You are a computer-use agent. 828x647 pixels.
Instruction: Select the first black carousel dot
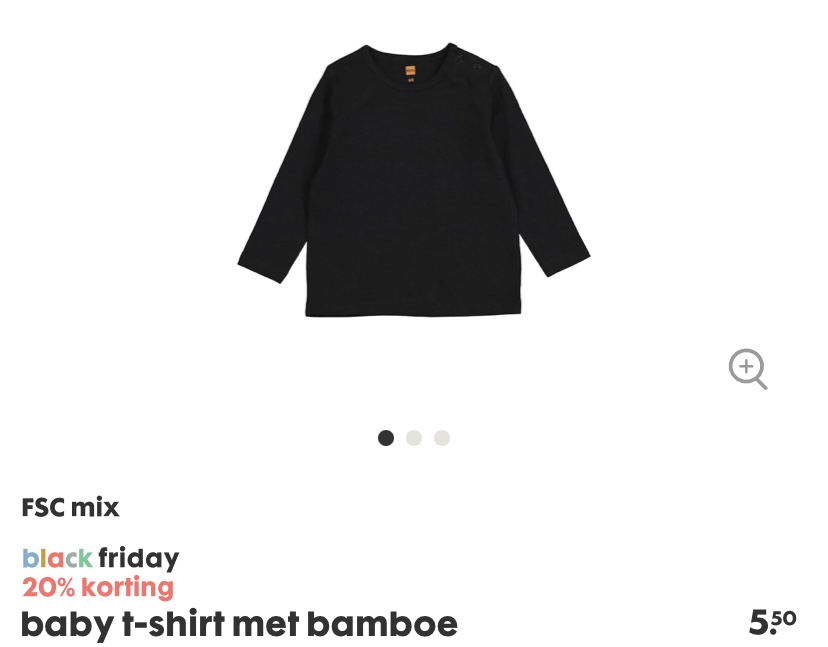point(386,438)
